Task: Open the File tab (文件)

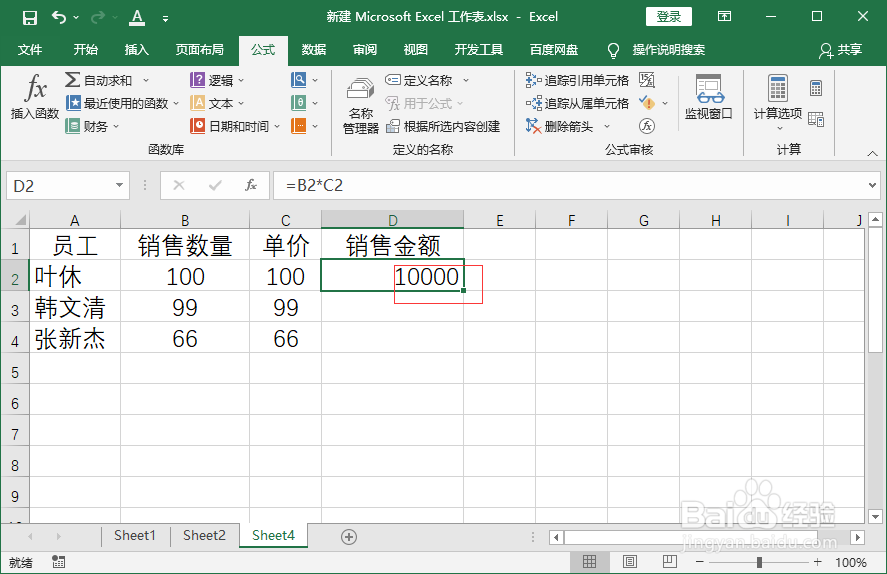Action: [x=30, y=50]
